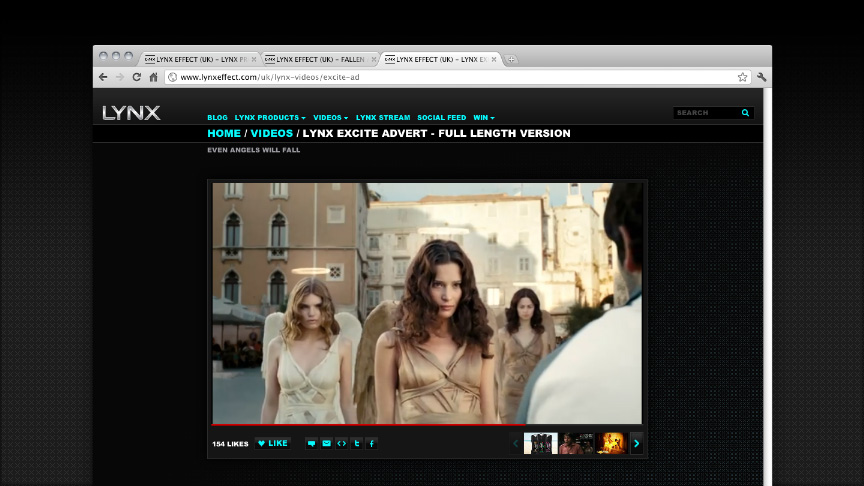
Task: Show previous video thumbnails with left arrow
Action: coord(516,444)
